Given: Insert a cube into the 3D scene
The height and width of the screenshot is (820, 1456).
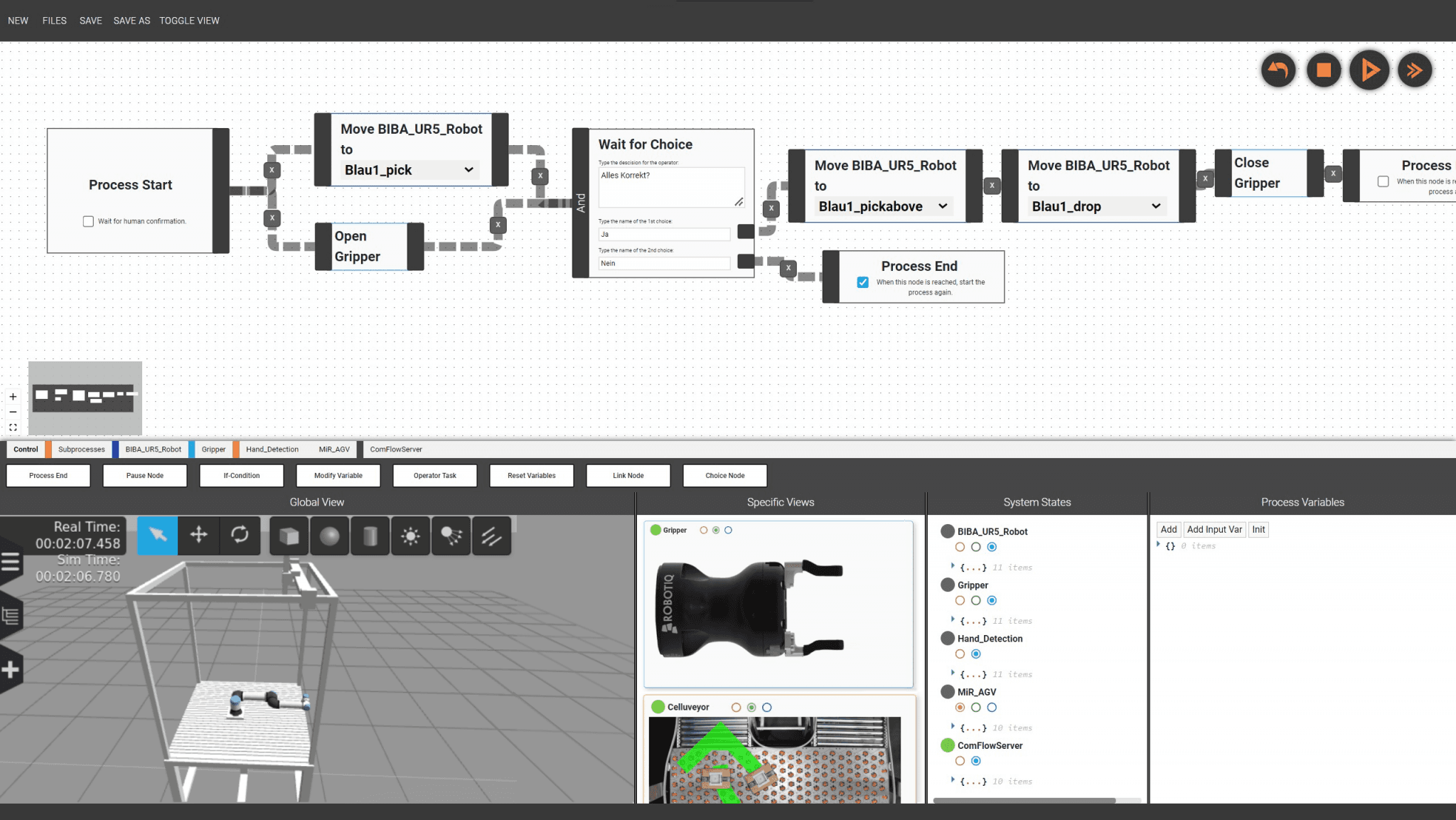Looking at the screenshot, I should click(x=289, y=536).
